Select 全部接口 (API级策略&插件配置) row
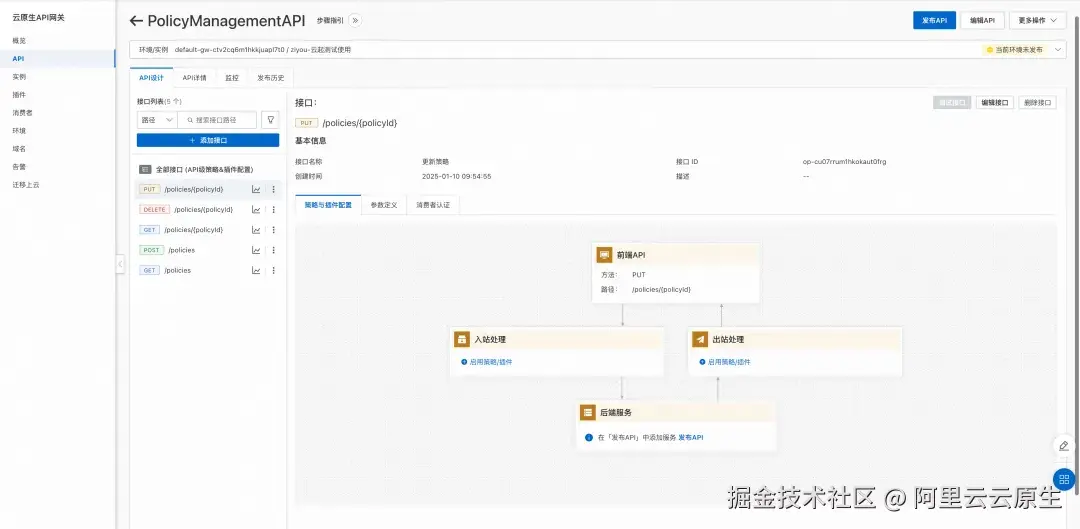Screen dimensions: 1080x529 [208, 169]
